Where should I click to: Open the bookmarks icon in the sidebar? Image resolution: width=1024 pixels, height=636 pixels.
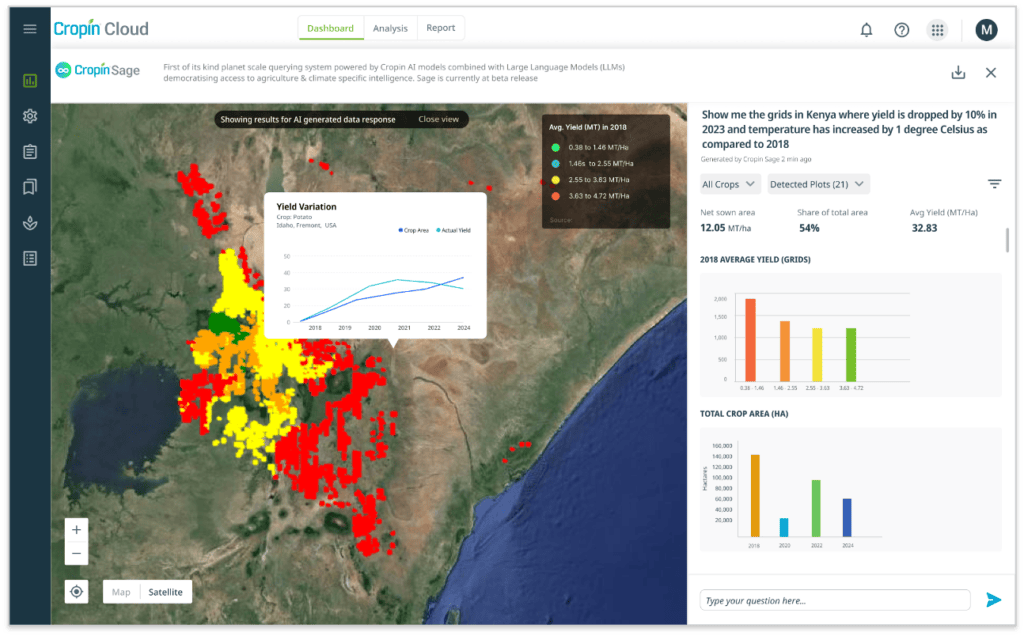point(29,187)
